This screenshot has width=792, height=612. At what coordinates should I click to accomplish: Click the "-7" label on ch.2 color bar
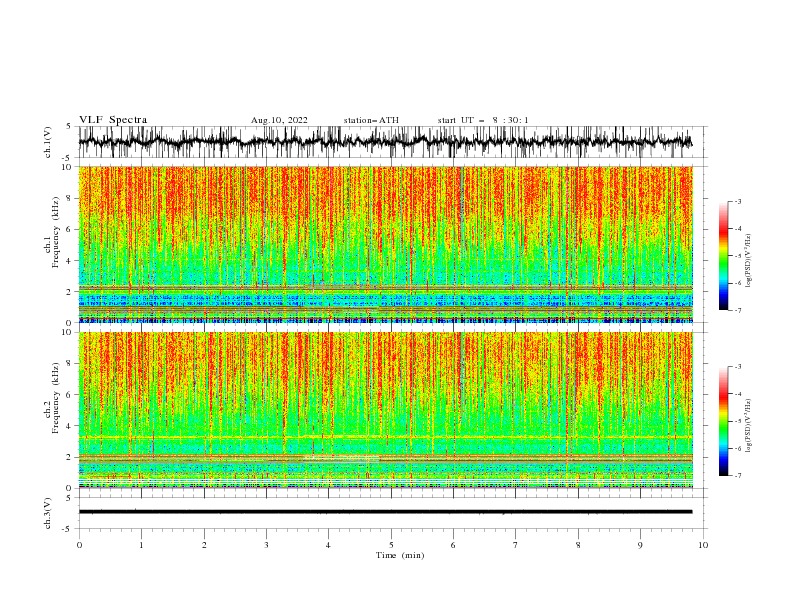click(737, 475)
